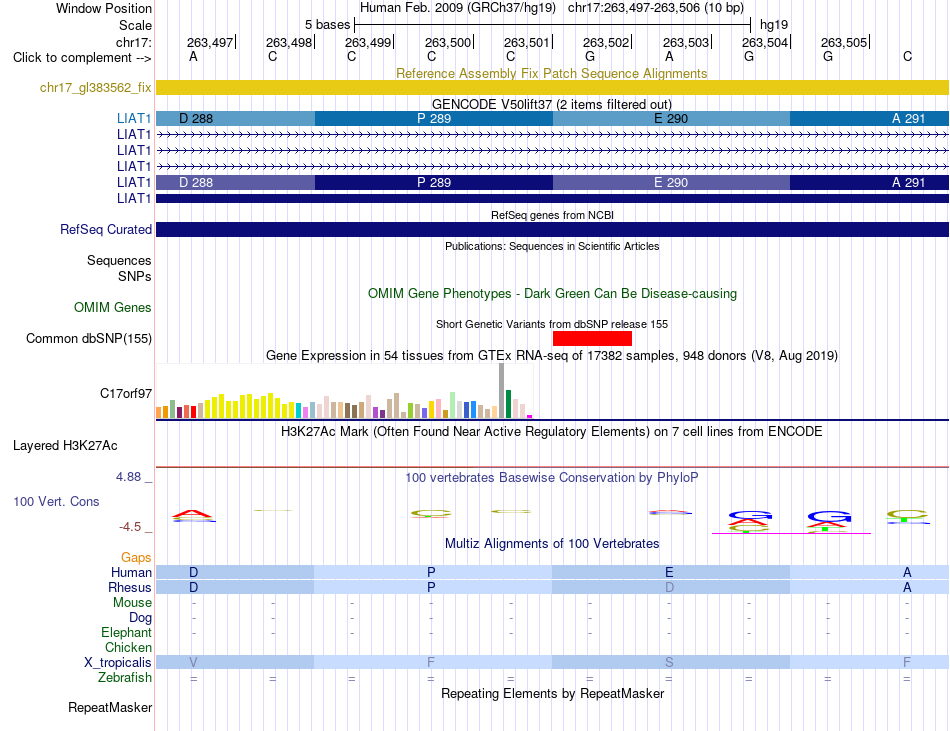Click amino acid E in Human row
The image size is (950, 731).
(x=669, y=572)
